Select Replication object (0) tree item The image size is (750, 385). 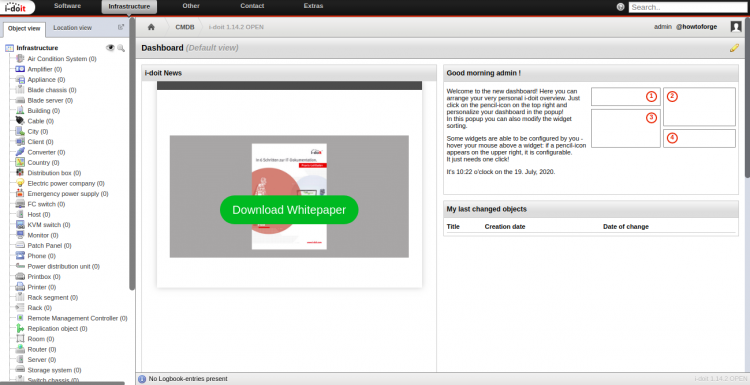57,329
